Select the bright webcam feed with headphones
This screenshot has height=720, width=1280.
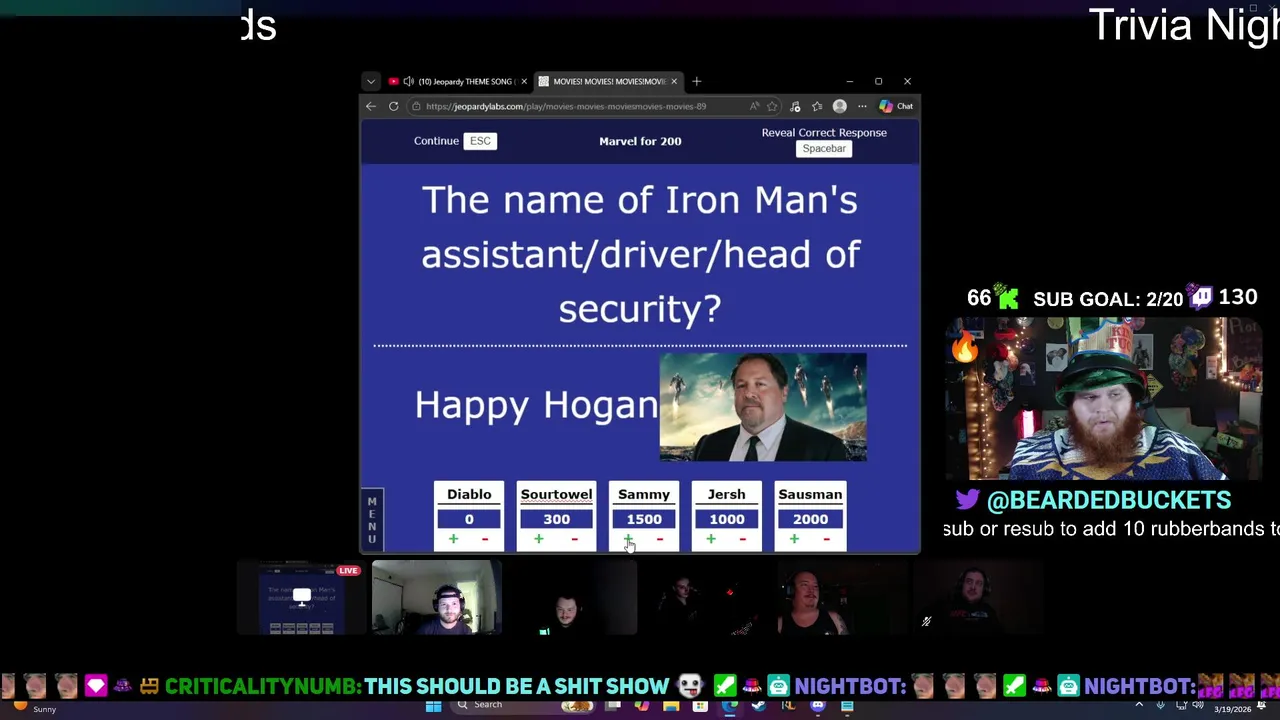(437, 598)
